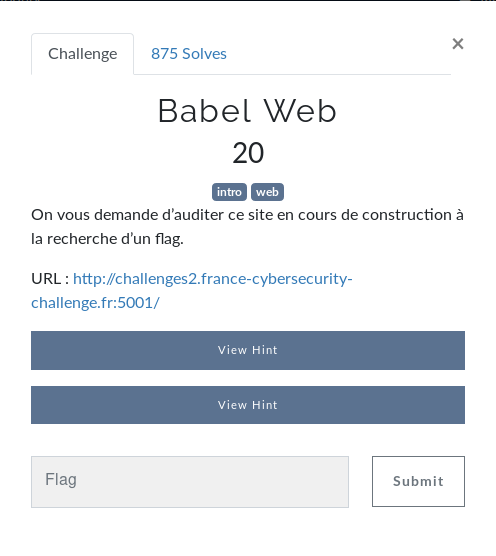Submit the flag answer
Screen dimensions: 496x556
click(418, 481)
